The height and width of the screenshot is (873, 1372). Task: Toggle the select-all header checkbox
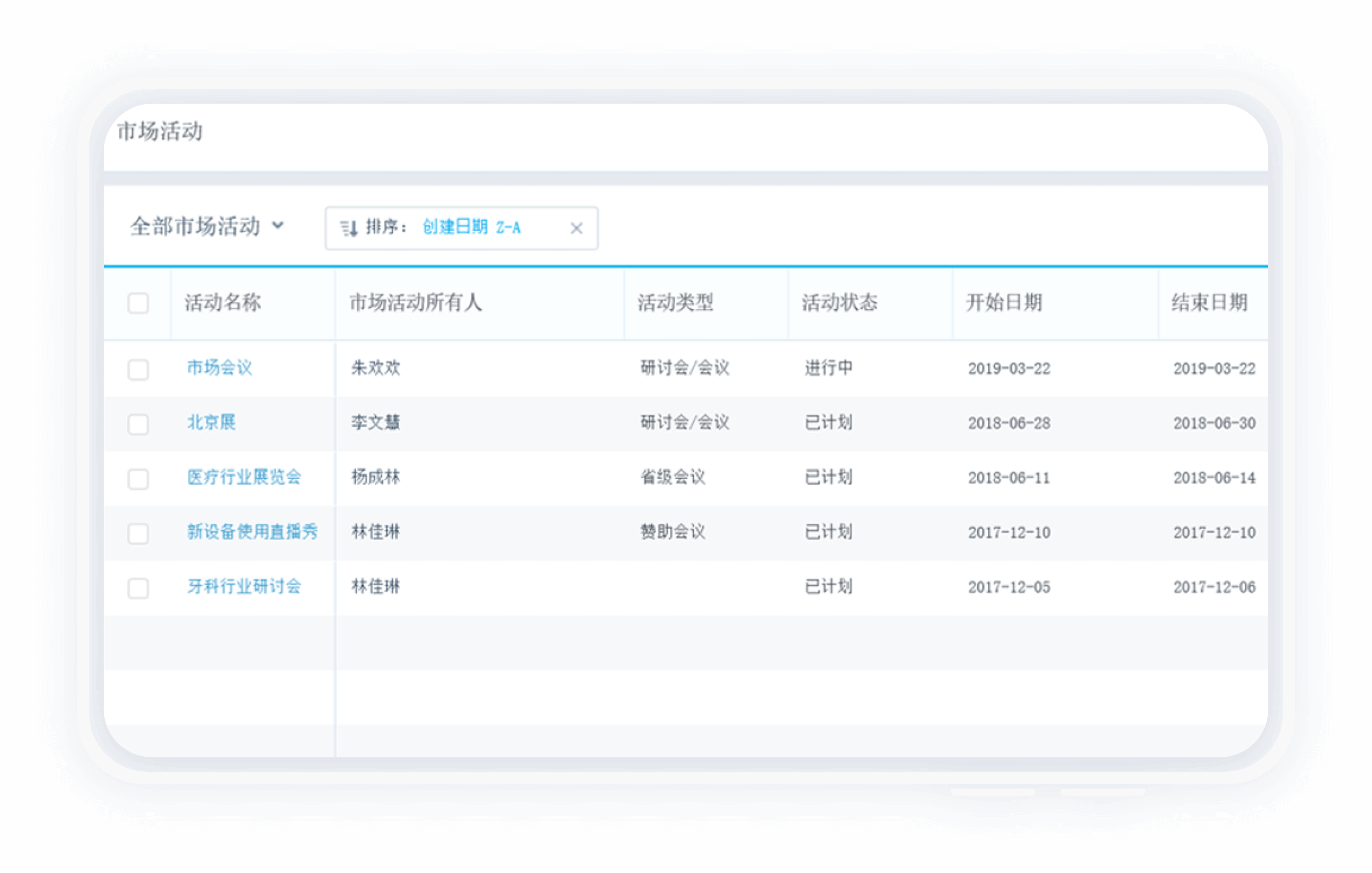coord(138,302)
